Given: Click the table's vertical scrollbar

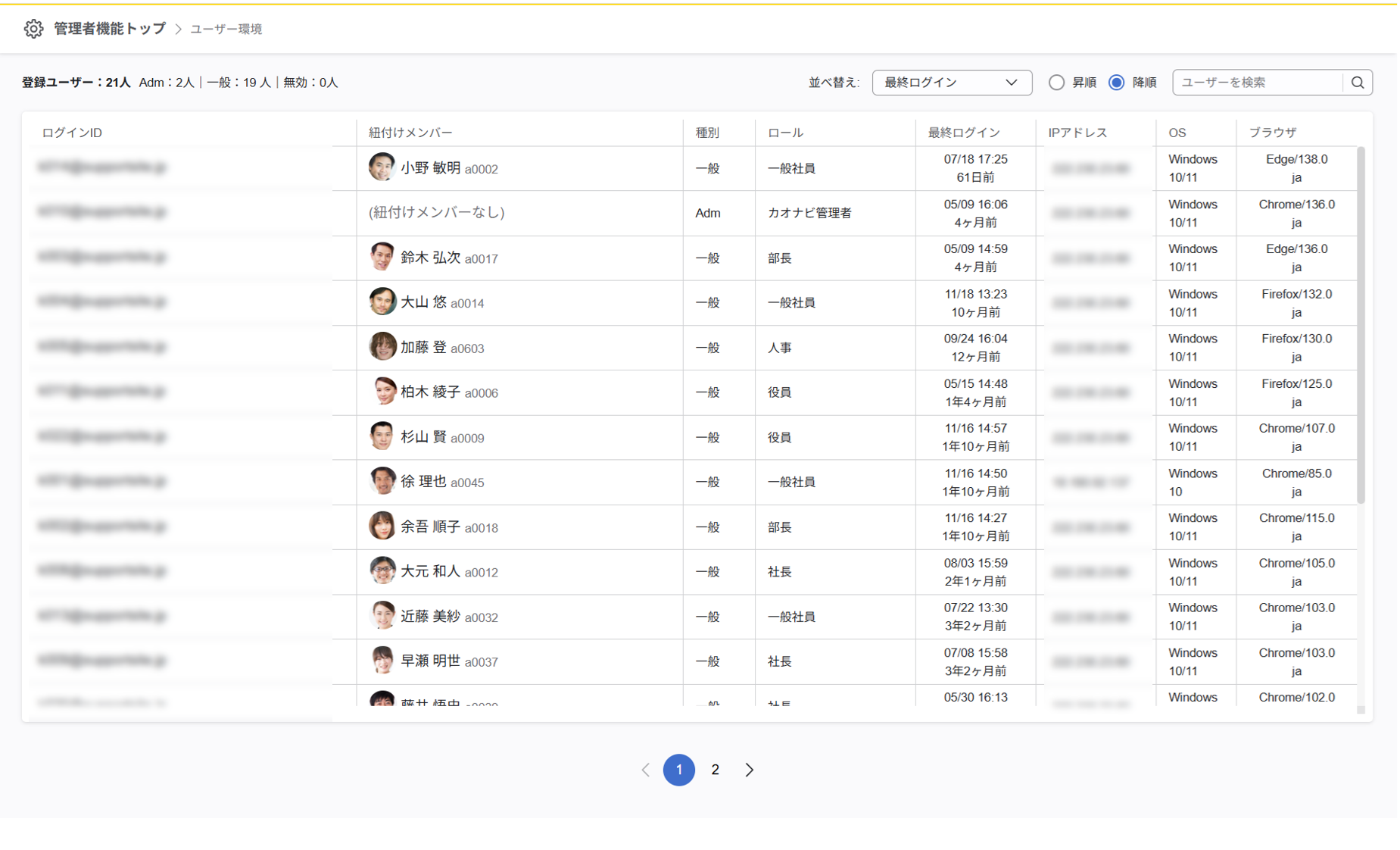Looking at the screenshot, I should (x=1360, y=326).
